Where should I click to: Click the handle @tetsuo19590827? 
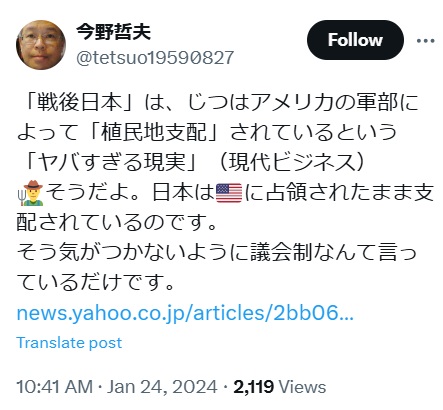[155, 58]
